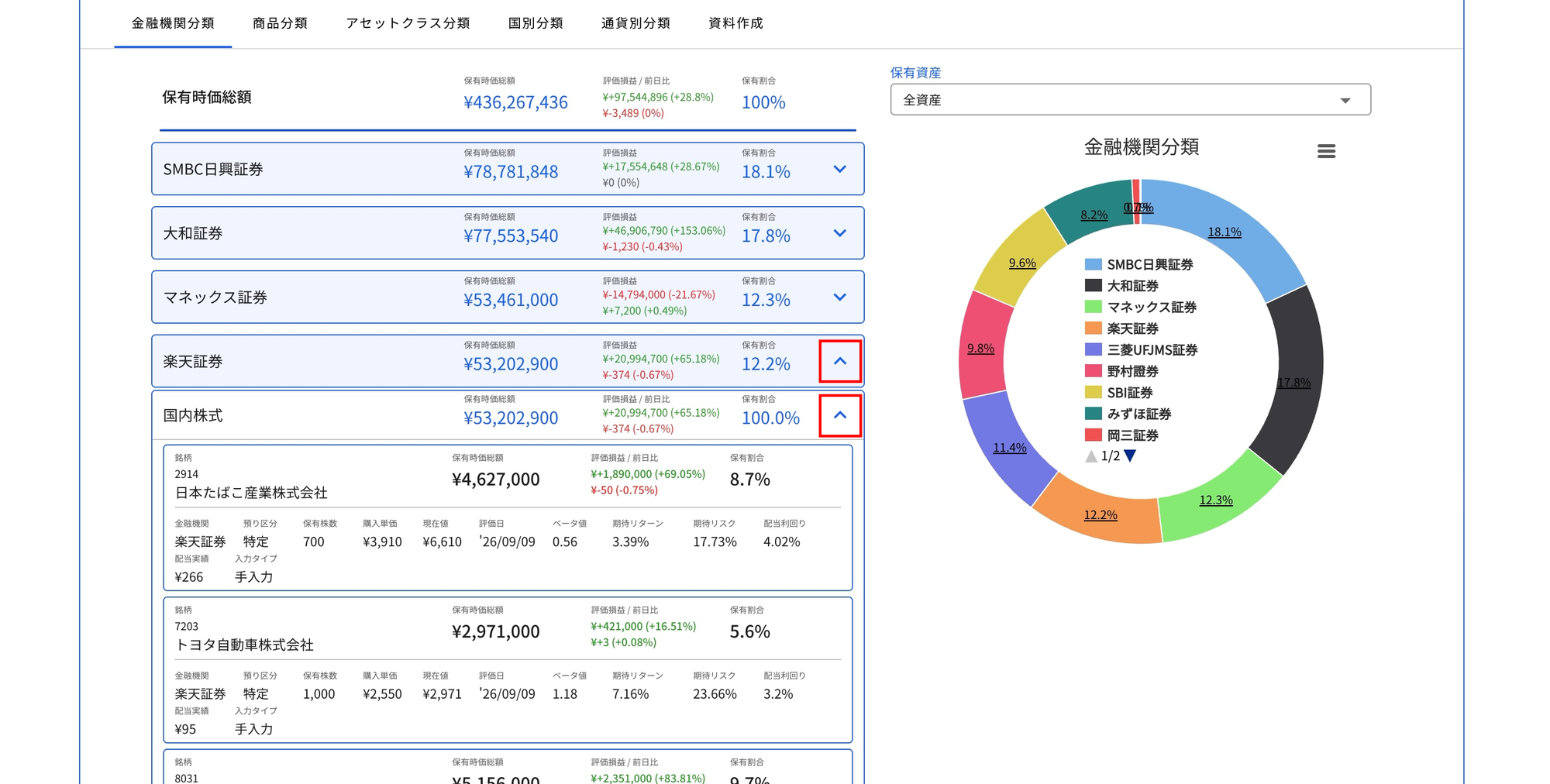Select the 日本たばこ産業株式会社 stock name
The width and height of the screenshot is (1550, 784).
pyautogui.click(x=251, y=493)
